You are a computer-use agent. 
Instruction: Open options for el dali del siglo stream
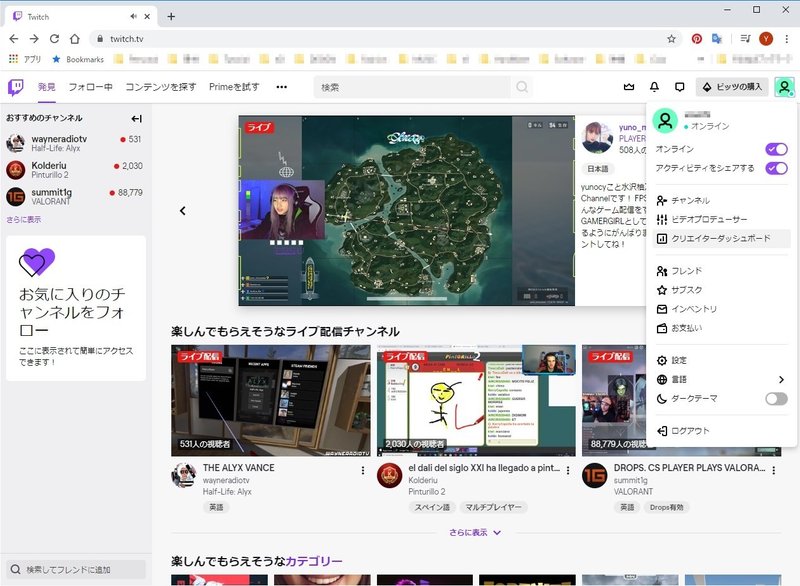click(x=568, y=470)
